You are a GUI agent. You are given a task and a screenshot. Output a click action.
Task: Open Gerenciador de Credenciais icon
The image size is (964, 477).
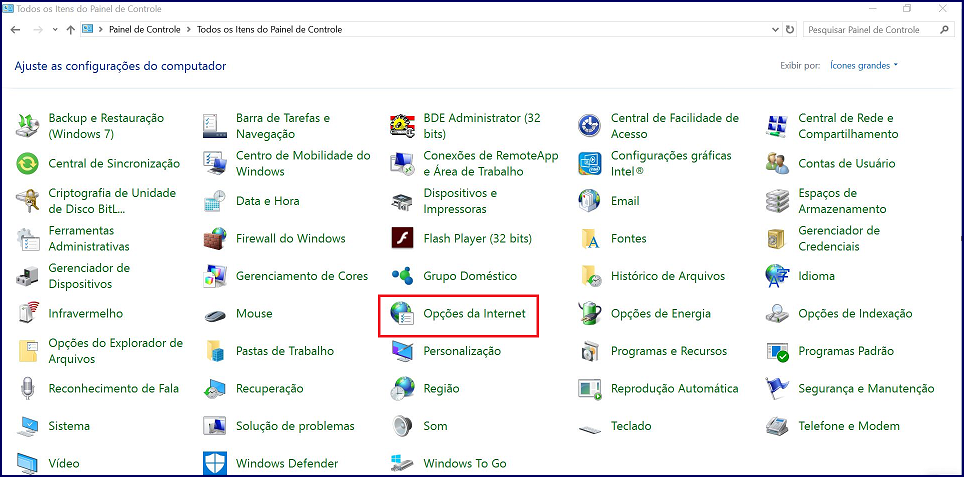(778, 238)
